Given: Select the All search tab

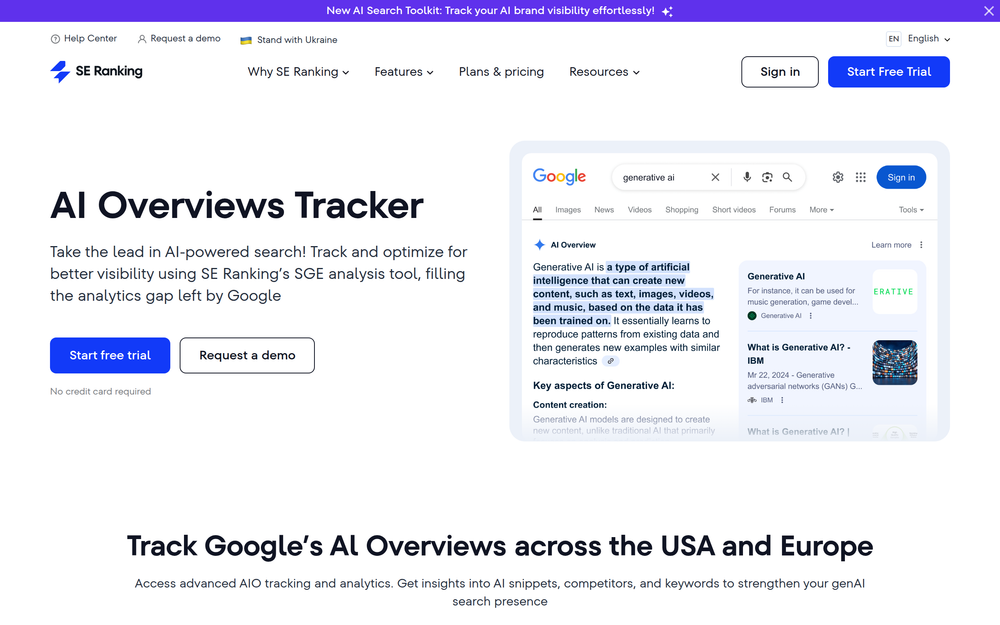Looking at the screenshot, I should tap(537, 210).
